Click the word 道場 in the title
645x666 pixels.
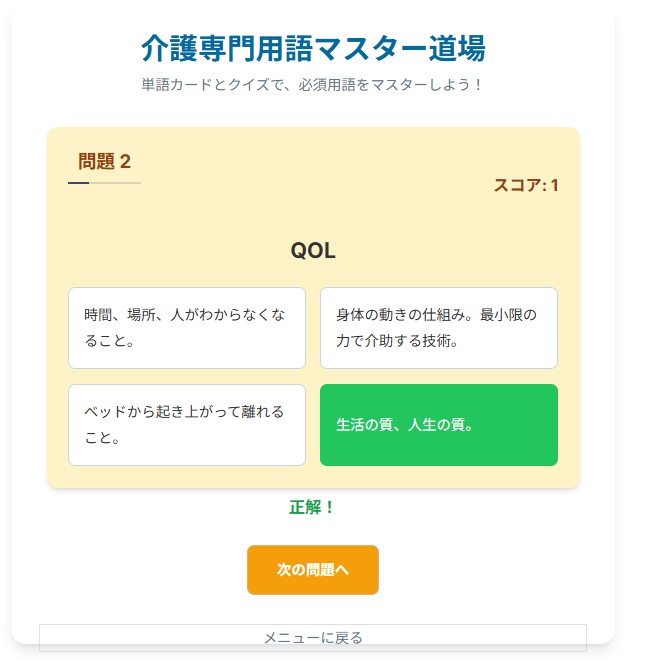460,47
